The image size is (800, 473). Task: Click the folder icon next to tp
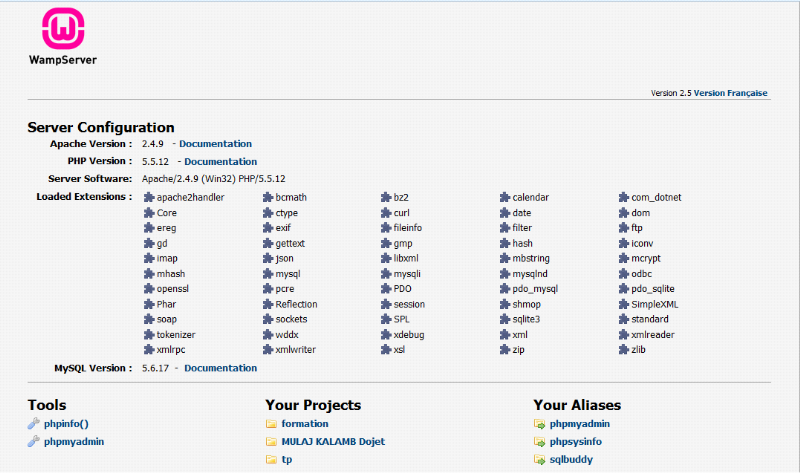pyautogui.click(x=271, y=459)
